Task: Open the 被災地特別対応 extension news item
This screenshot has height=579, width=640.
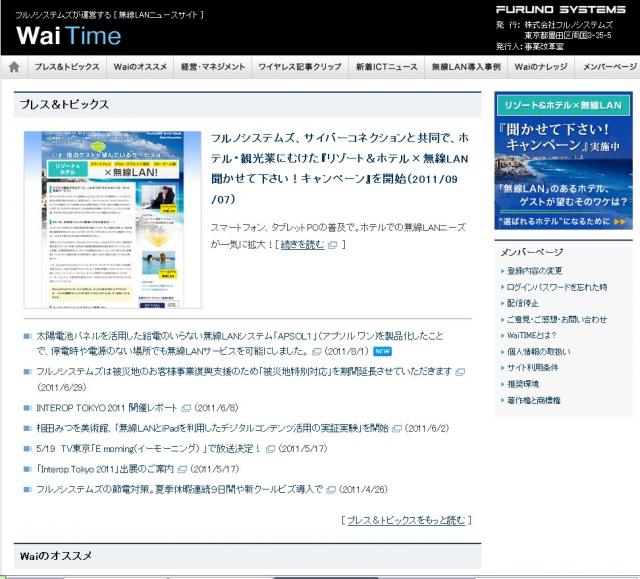Action: (244, 371)
